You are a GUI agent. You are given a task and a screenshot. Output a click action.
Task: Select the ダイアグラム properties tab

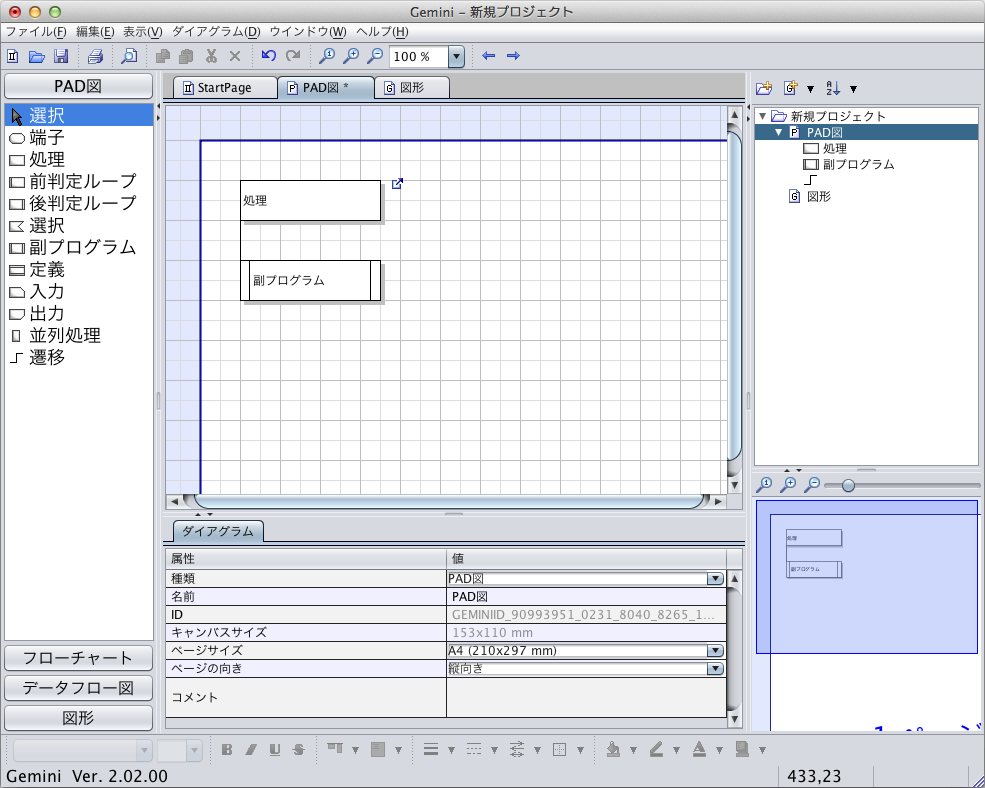click(217, 532)
